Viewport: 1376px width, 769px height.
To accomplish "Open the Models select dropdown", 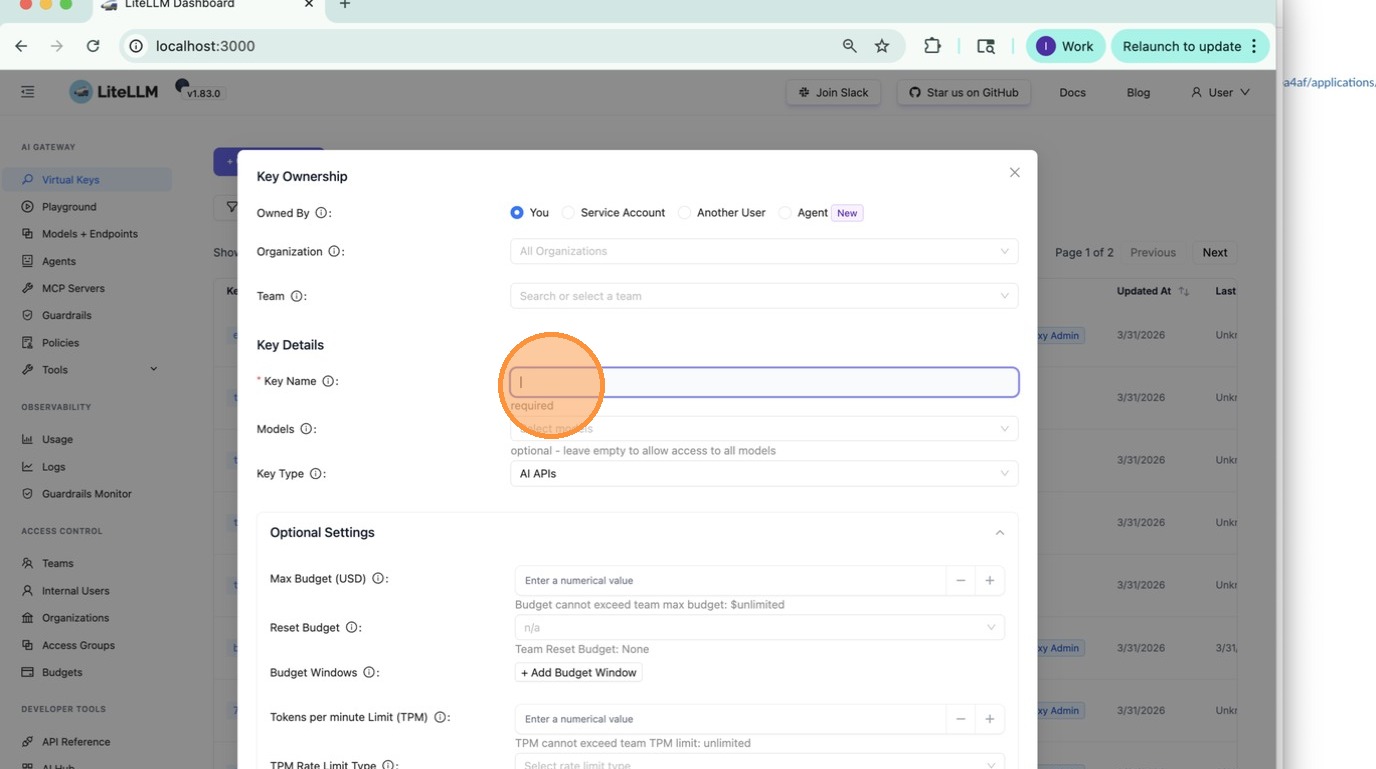I will pyautogui.click(x=764, y=429).
